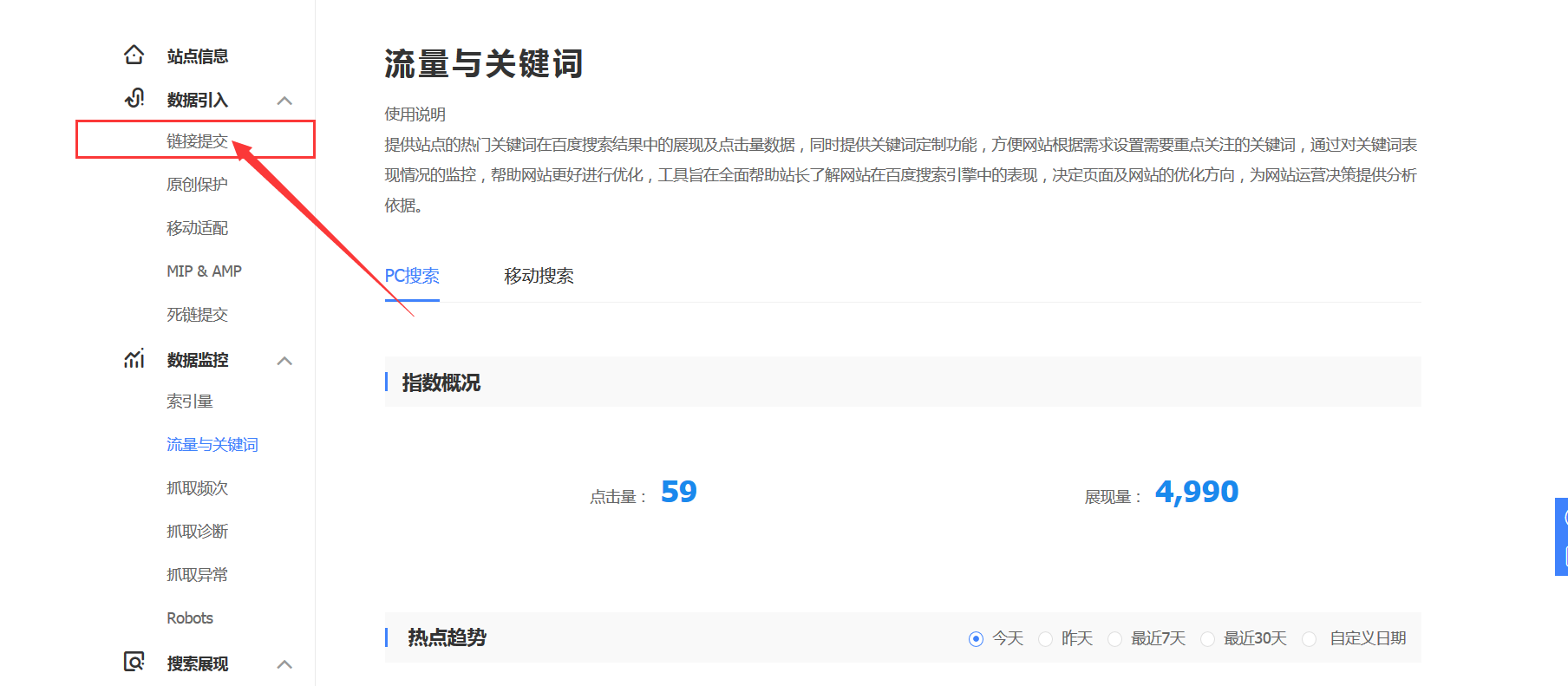
Task: Click the 数据监控 chart icon
Action: click(x=134, y=358)
